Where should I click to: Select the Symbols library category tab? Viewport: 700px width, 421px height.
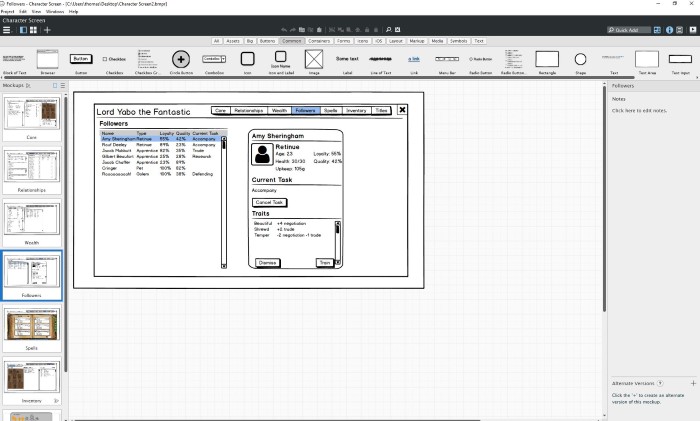458,41
